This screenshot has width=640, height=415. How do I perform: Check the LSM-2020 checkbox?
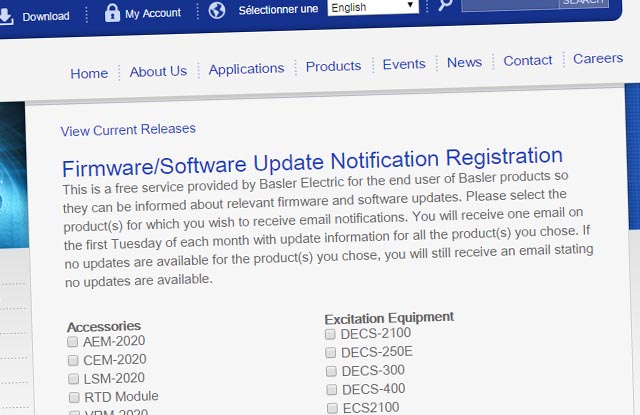pos(73,379)
